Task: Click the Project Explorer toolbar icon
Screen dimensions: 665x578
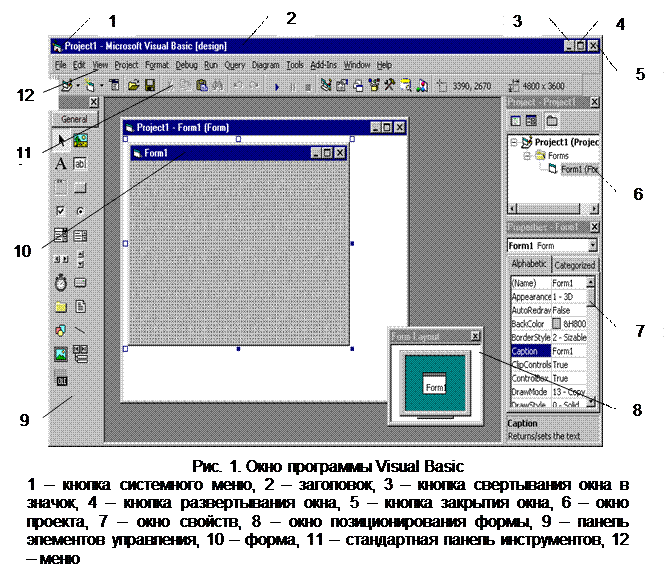Action: click(x=325, y=86)
